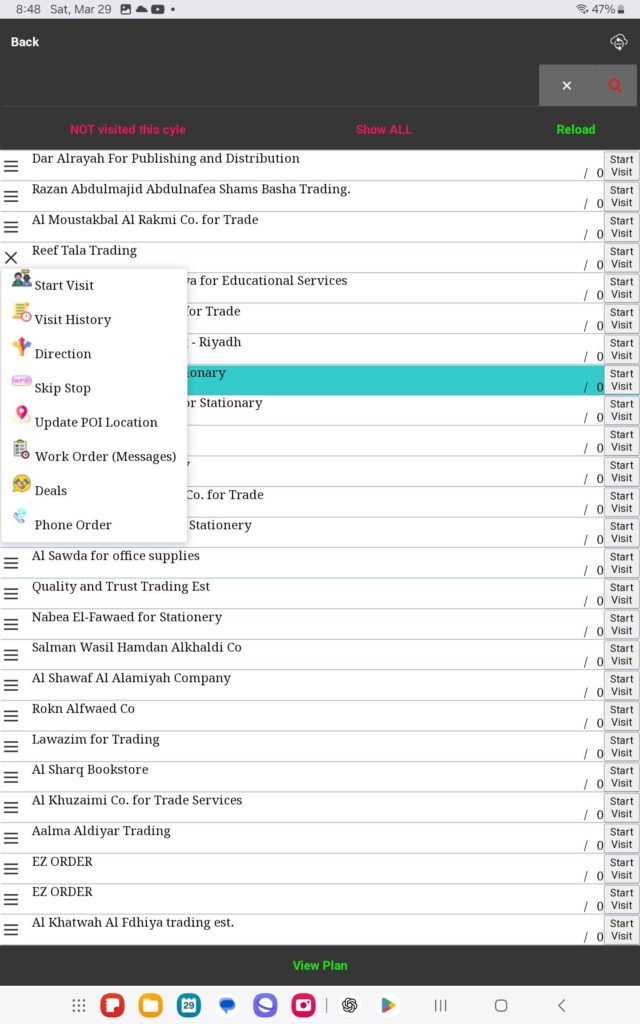This screenshot has width=640, height=1024.
Task: Open Visit History from popup menu
Action: [72, 319]
